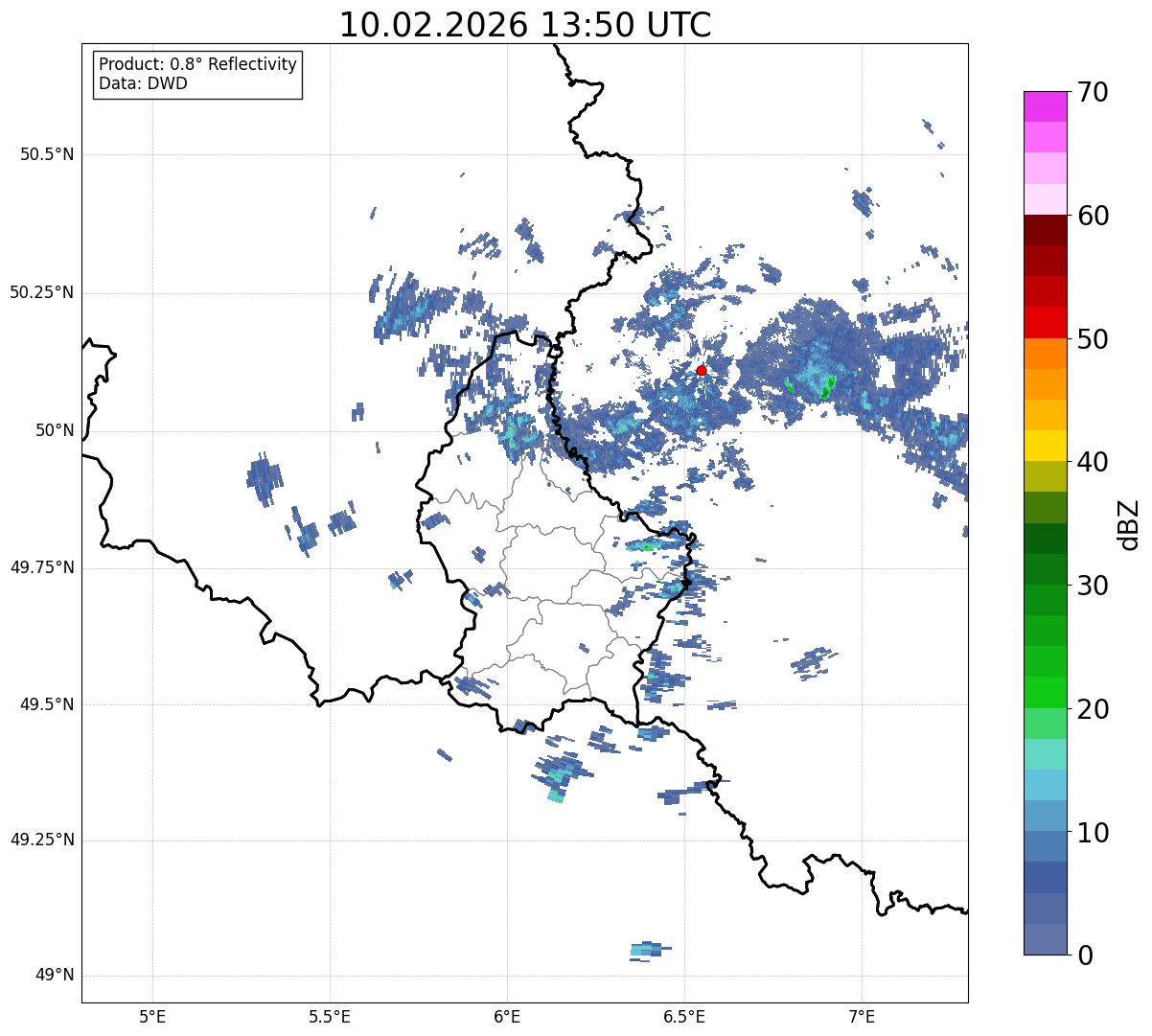Click the 7°E longitude label
This screenshot has width=1152, height=1036.
coord(862,1016)
